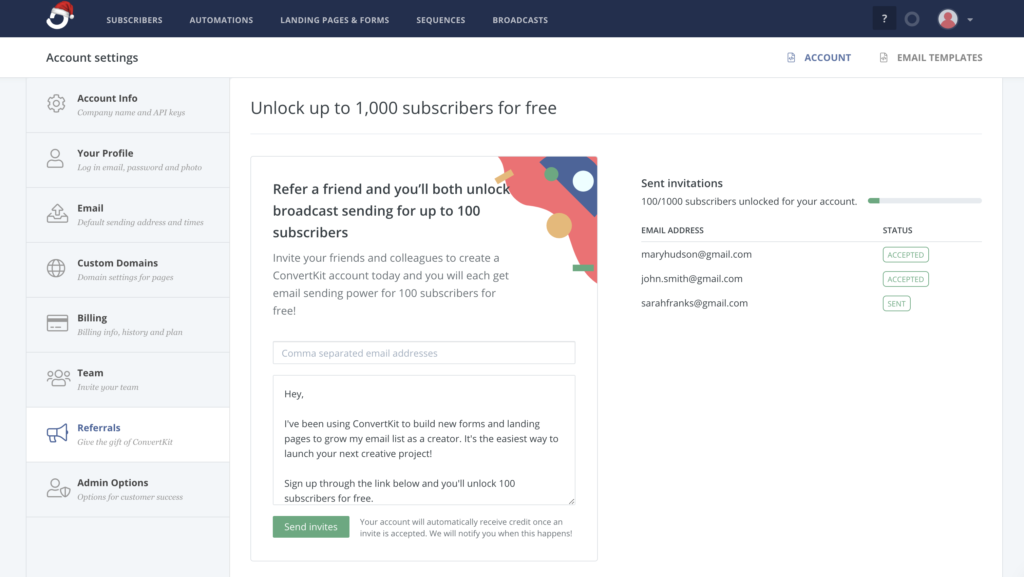Click the Account Info gear icon

(57, 104)
